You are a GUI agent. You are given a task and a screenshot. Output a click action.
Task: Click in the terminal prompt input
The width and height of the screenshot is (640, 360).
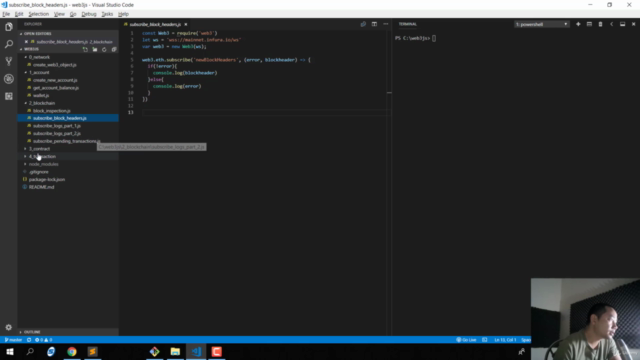tap(434, 38)
